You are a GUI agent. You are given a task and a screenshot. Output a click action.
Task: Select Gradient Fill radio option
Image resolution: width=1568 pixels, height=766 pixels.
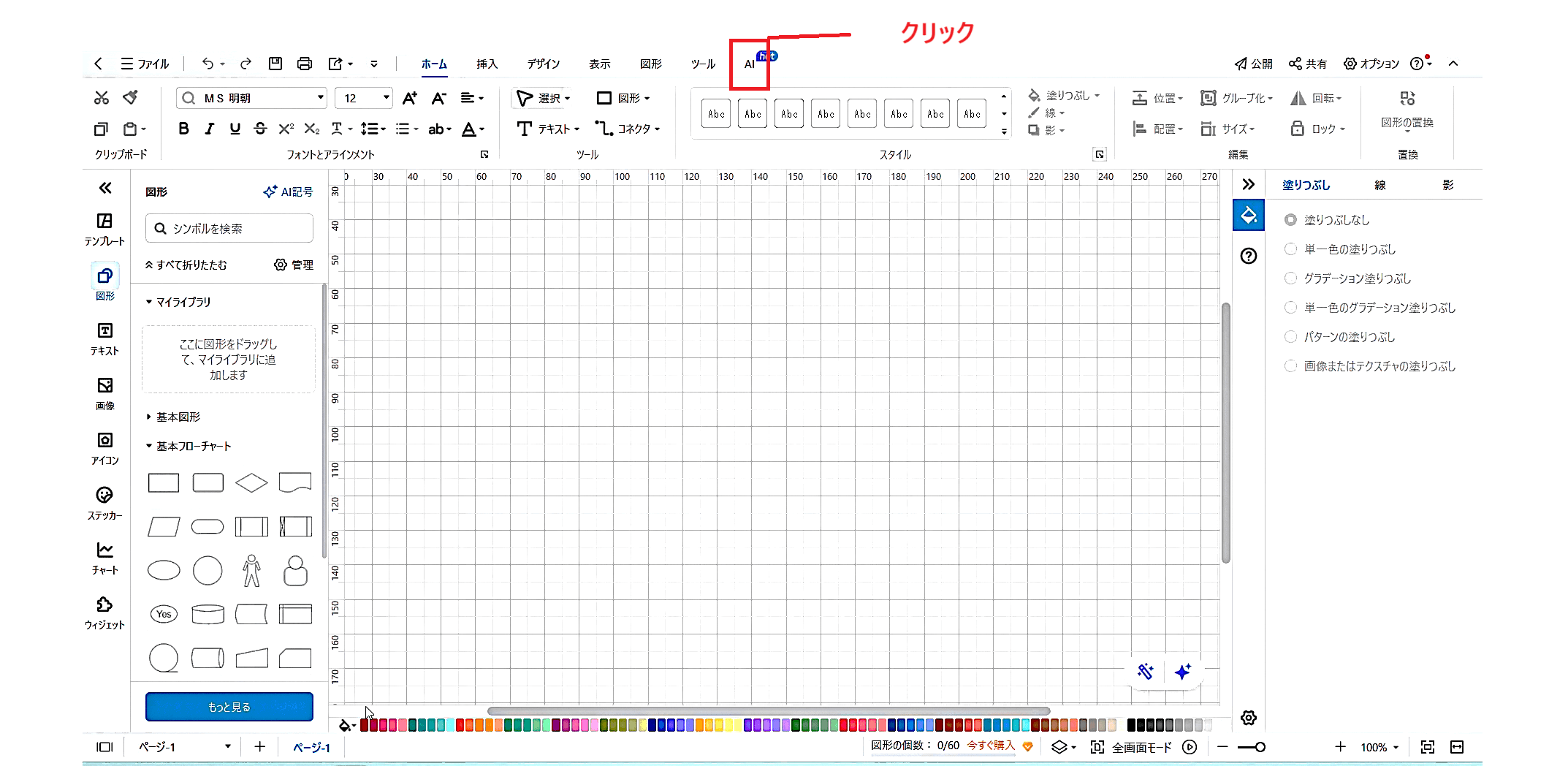pos(1291,278)
